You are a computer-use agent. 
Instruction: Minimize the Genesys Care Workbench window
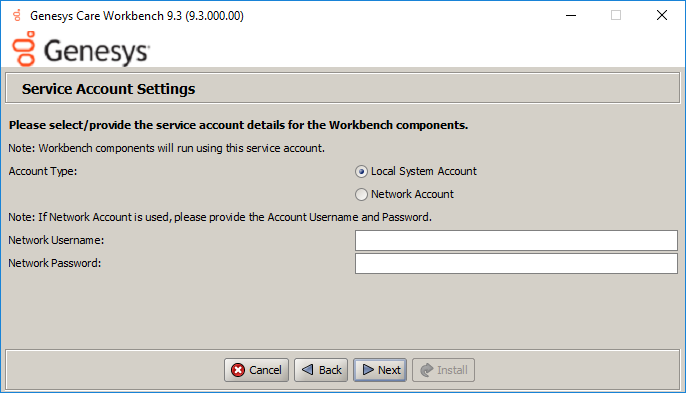click(x=571, y=15)
